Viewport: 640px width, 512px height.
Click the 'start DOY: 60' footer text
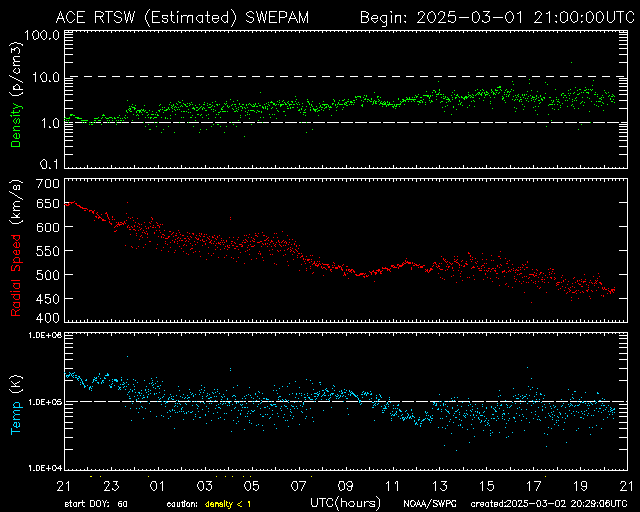96,504
